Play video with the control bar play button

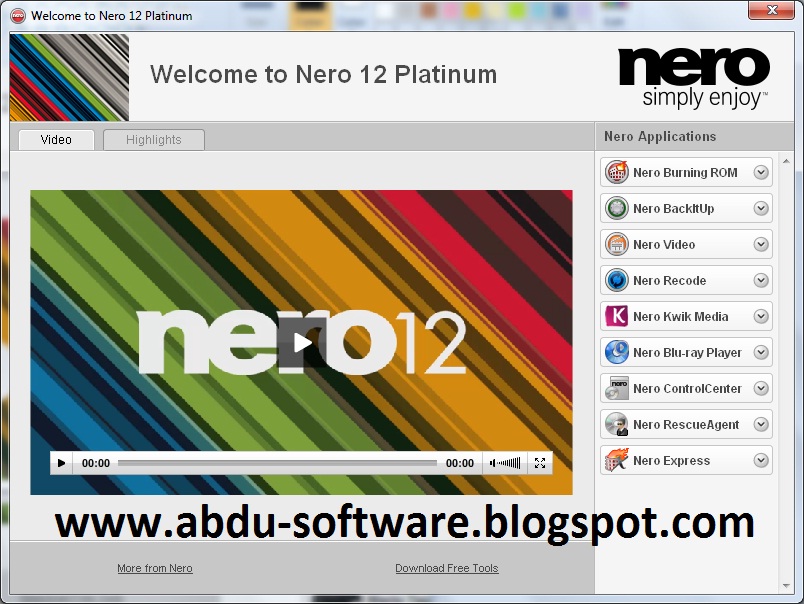point(62,463)
